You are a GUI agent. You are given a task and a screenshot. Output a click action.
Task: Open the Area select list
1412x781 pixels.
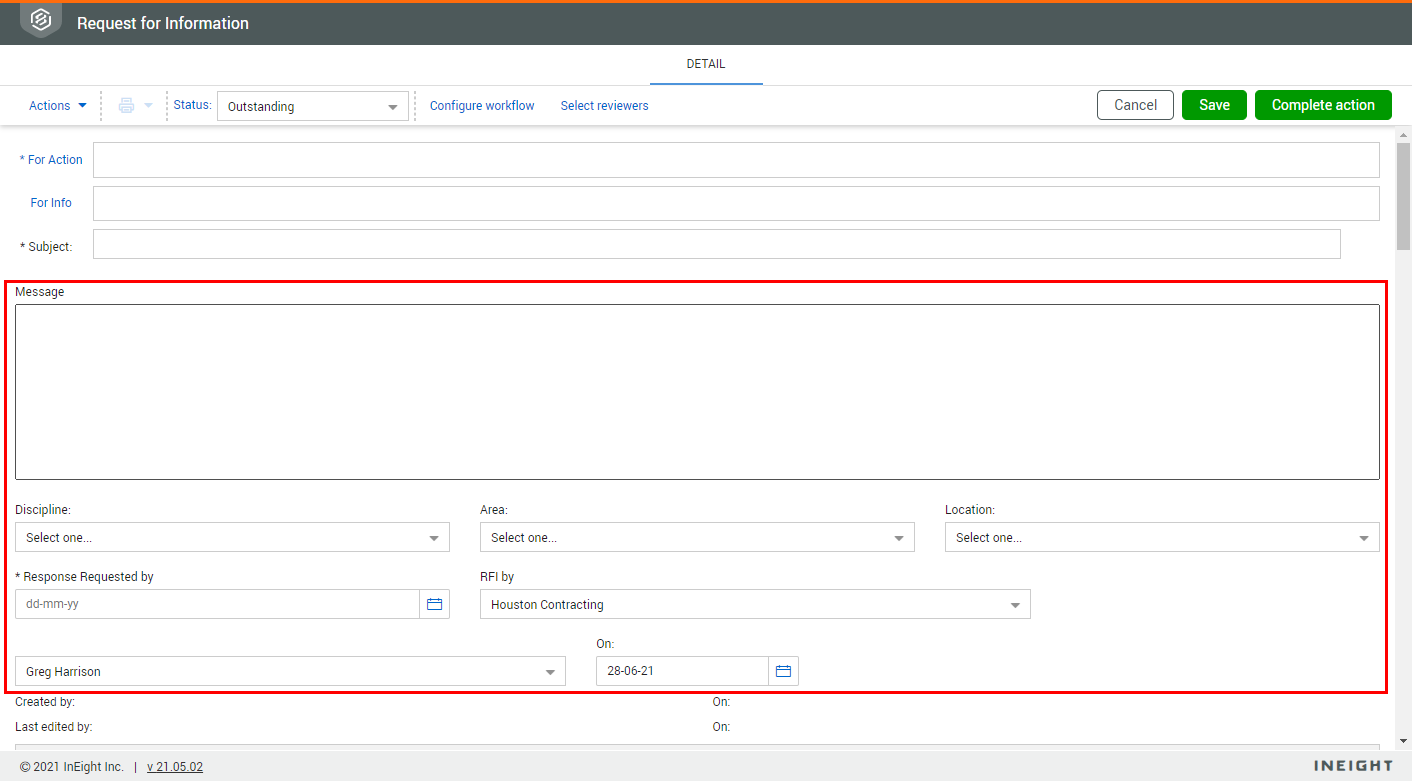coord(697,538)
